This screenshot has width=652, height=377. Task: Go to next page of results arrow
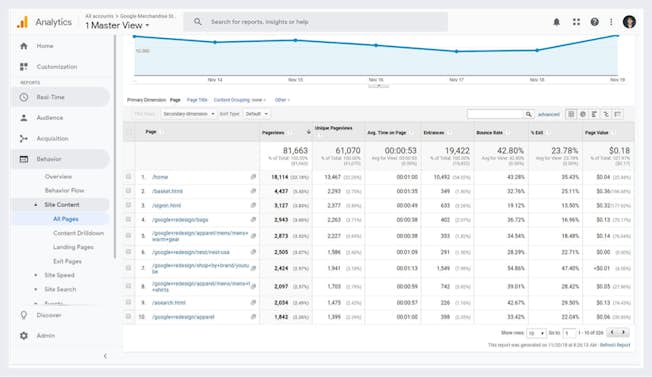click(623, 333)
